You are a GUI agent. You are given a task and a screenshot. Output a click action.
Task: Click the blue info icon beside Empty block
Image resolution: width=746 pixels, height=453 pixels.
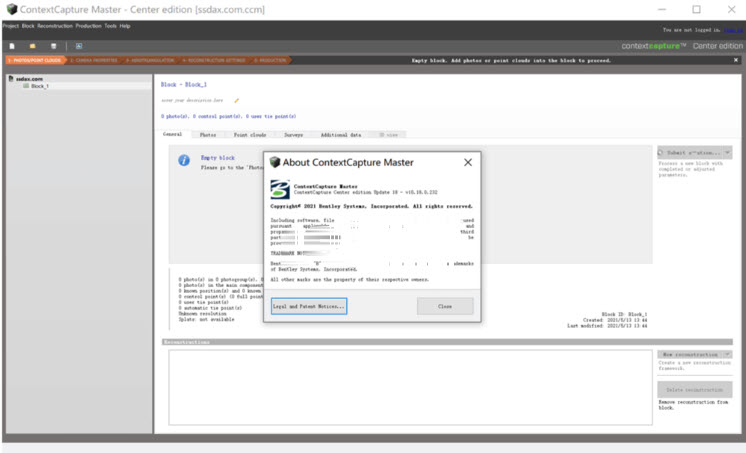pos(184,160)
